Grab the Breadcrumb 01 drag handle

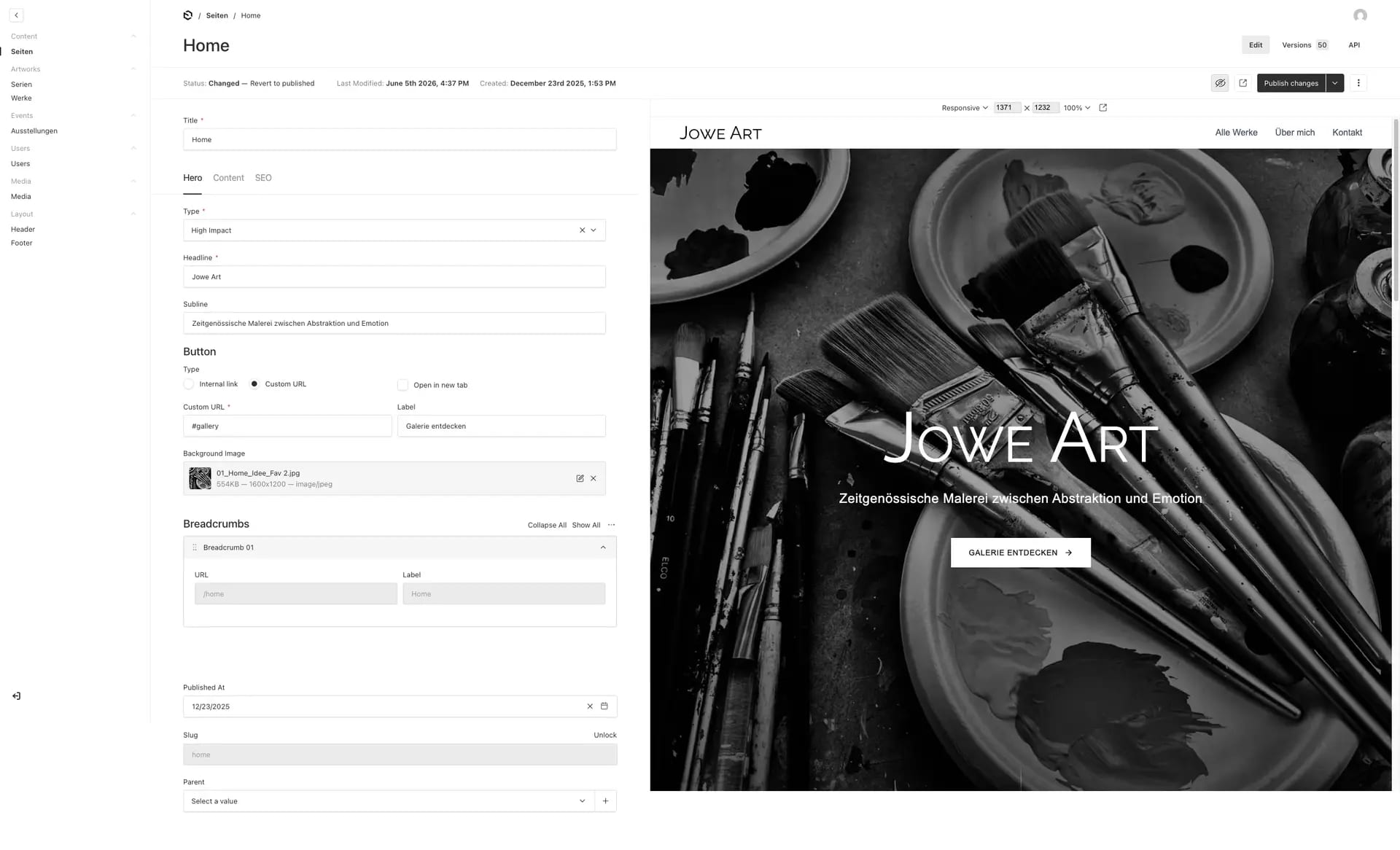195,547
